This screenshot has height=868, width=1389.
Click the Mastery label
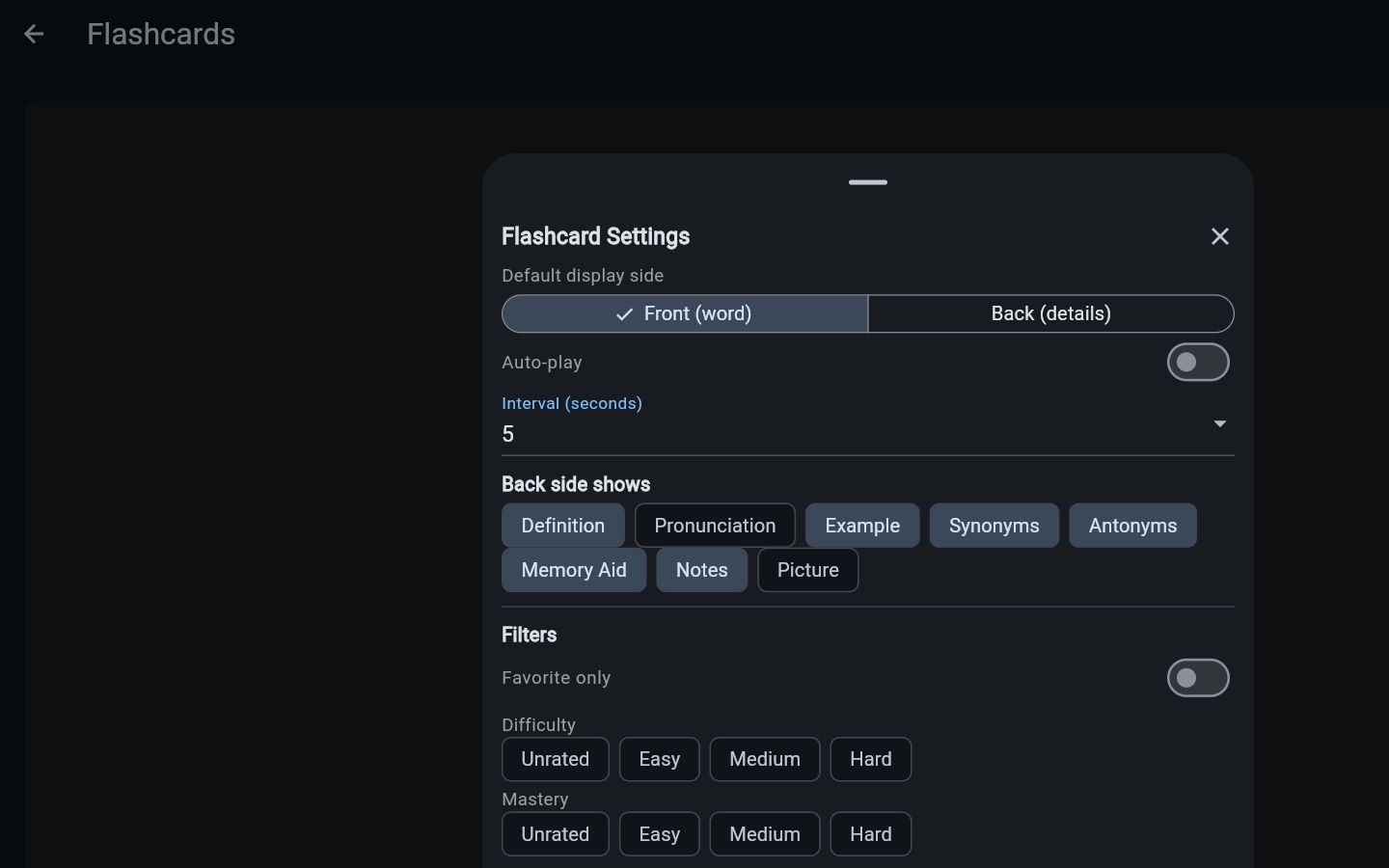click(x=535, y=800)
